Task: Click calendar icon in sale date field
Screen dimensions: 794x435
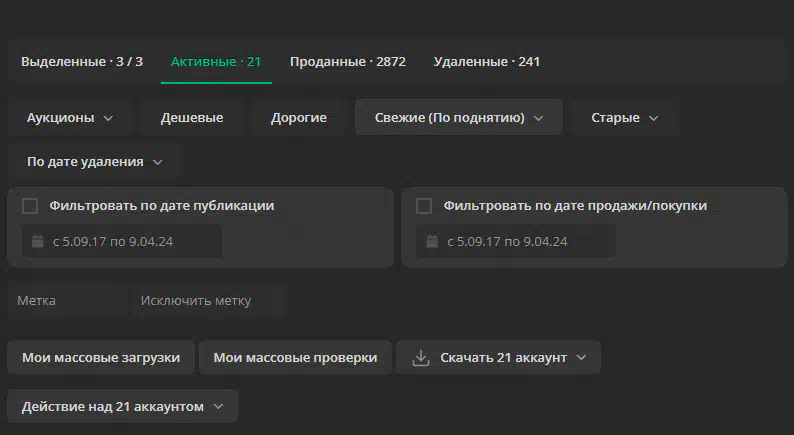Action: click(x=432, y=241)
